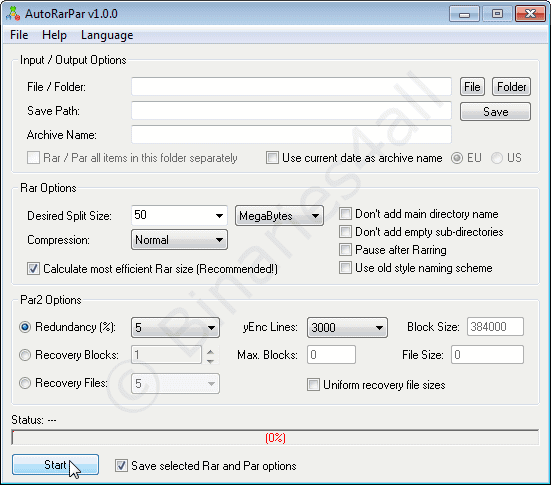
Task: Select the Recovery Files radio button
Action: click(x=25, y=383)
